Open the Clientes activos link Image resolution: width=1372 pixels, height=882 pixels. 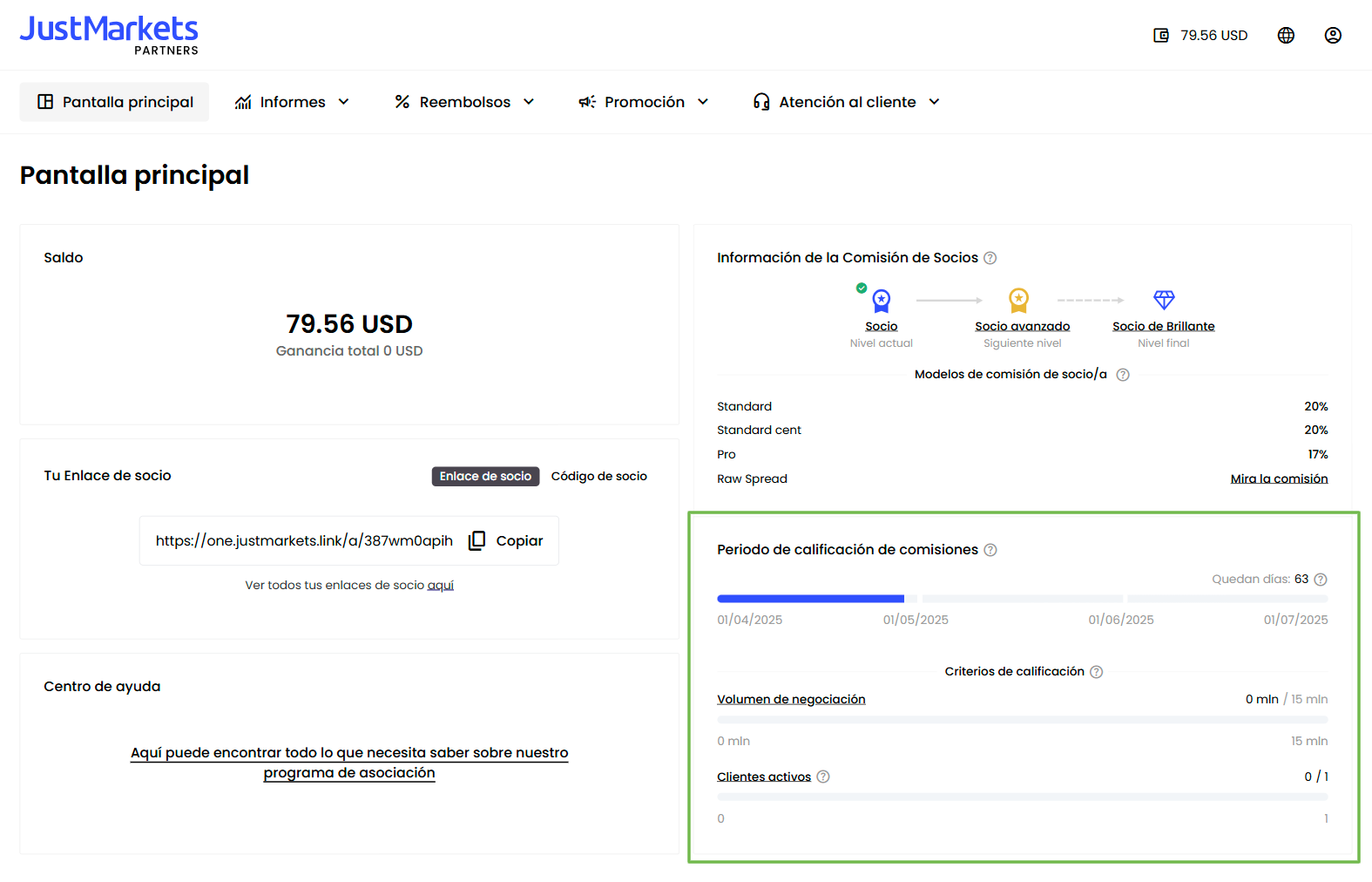tap(764, 777)
